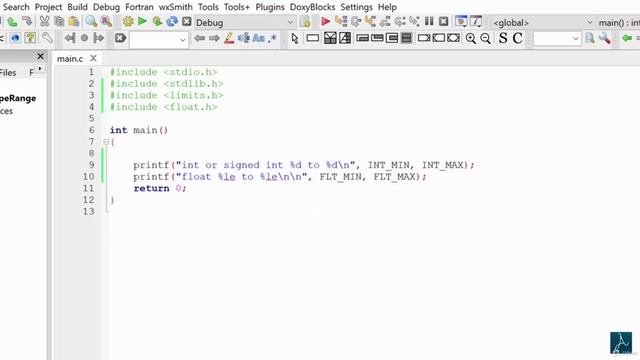The width and height of the screenshot is (640, 360).
Task: Click the panel tabs scroll arrow
Action: (40, 69)
